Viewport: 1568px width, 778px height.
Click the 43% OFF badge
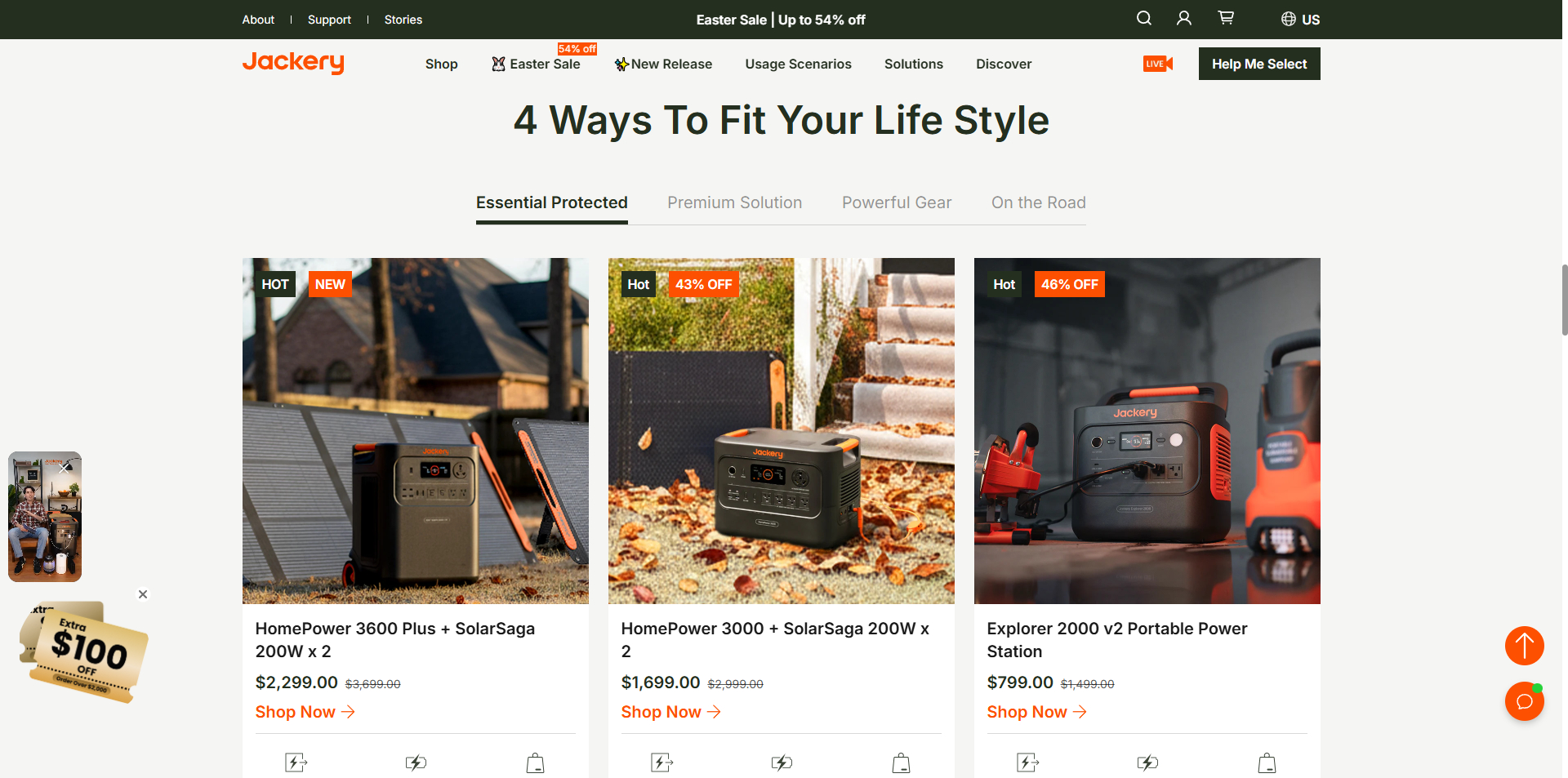pos(703,284)
